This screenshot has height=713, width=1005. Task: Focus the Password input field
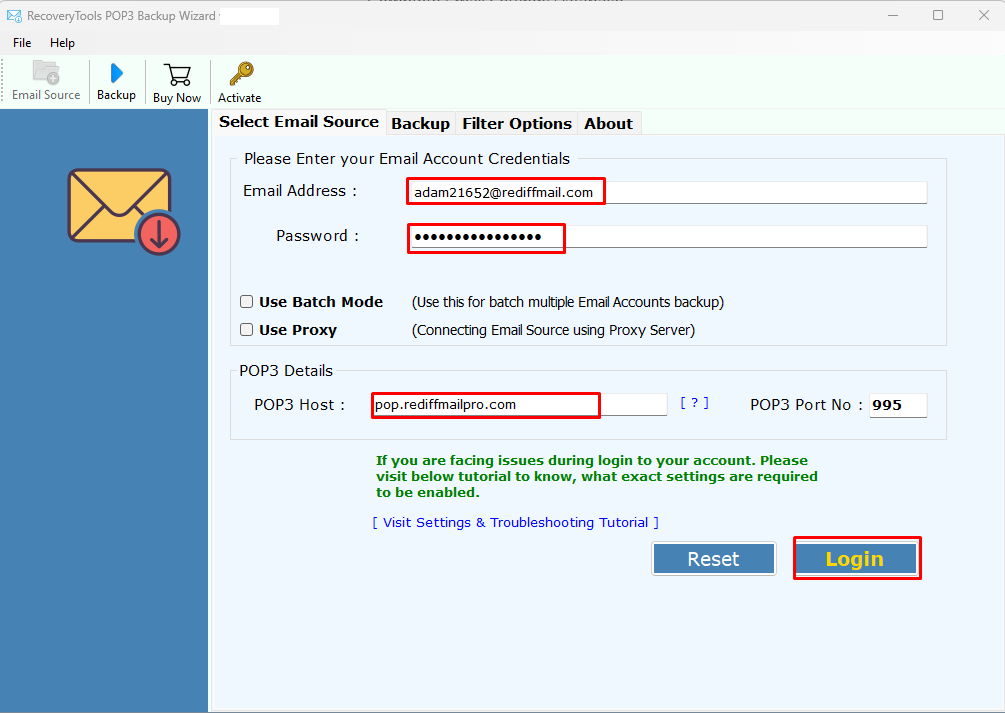pos(669,237)
